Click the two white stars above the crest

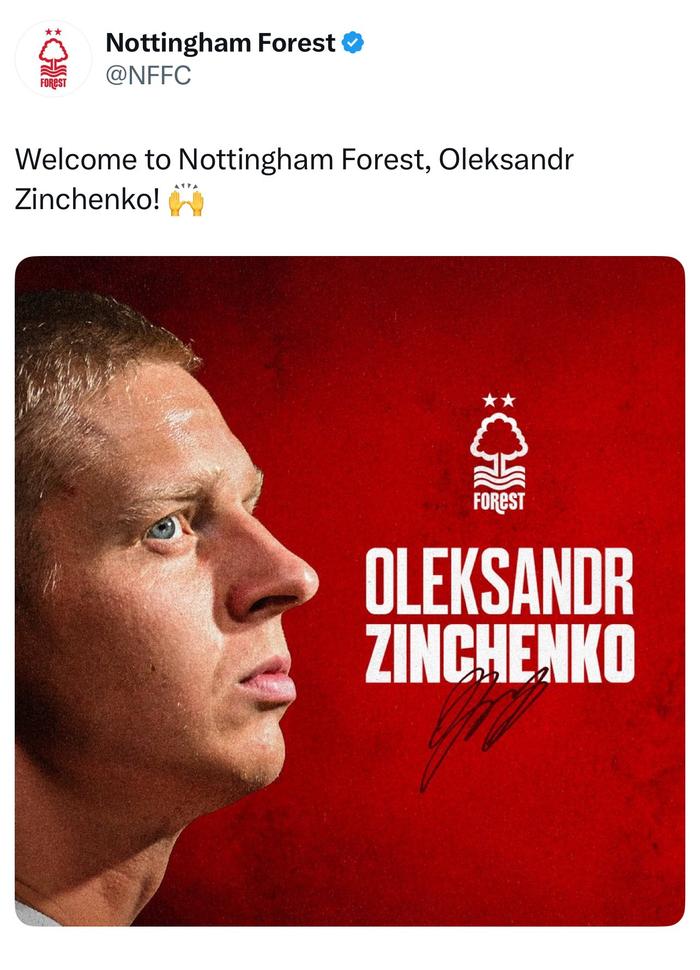498,400
